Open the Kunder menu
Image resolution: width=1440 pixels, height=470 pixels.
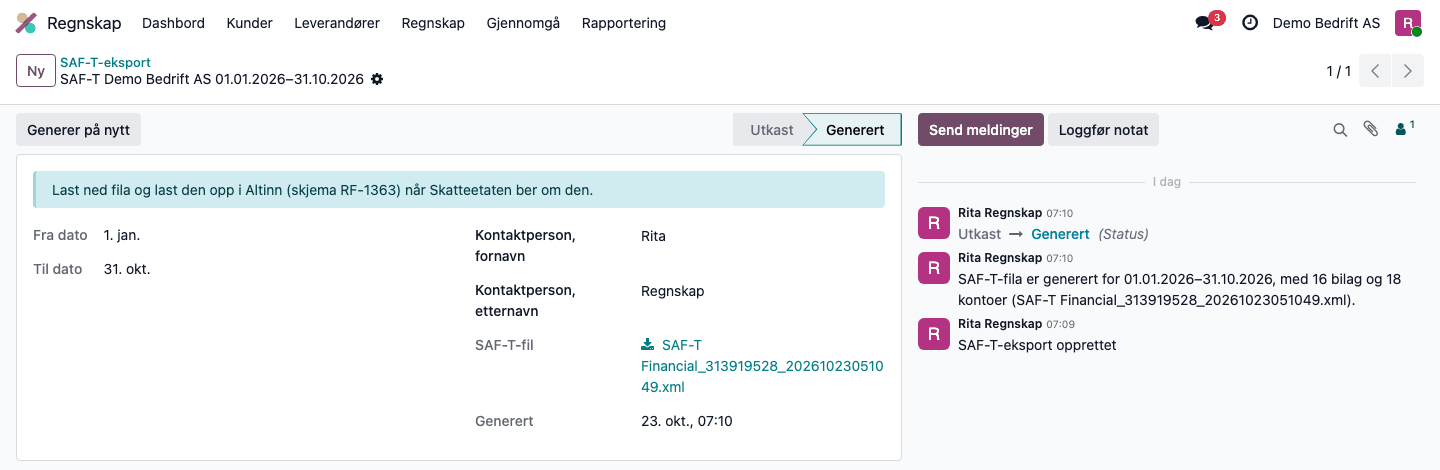pyautogui.click(x=249, y=23)
